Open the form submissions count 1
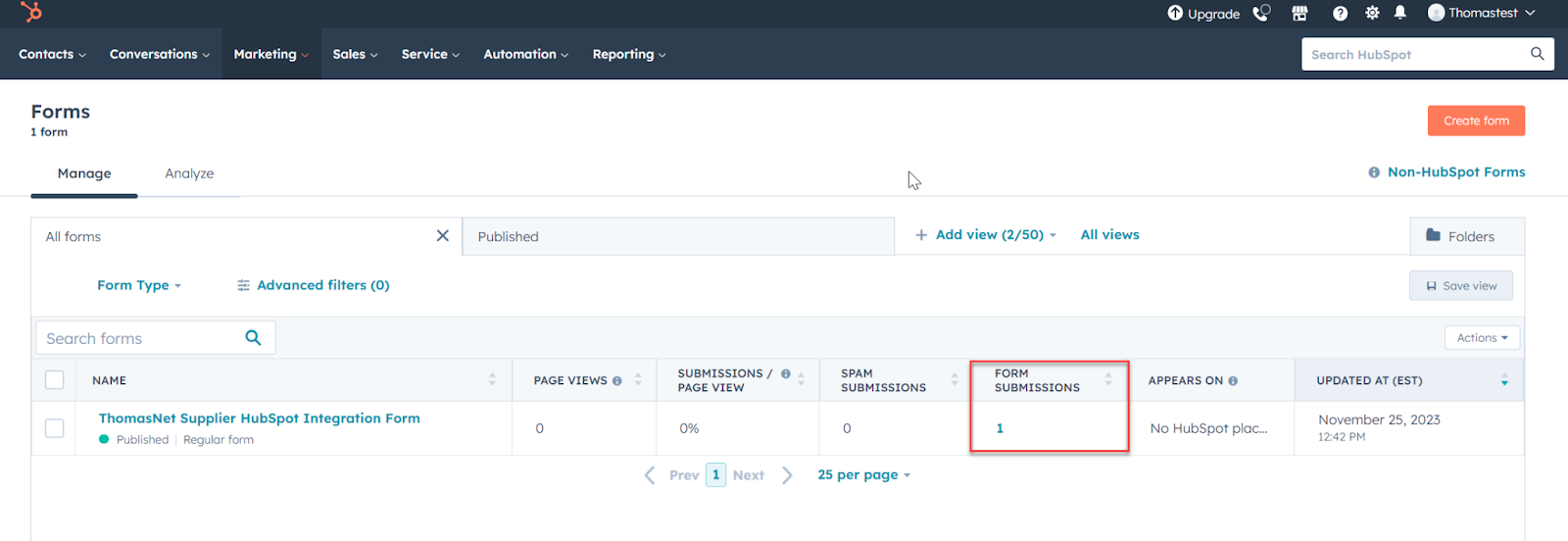The height and width of the screenshot is (541, 1568). [x=1000, y=428]
